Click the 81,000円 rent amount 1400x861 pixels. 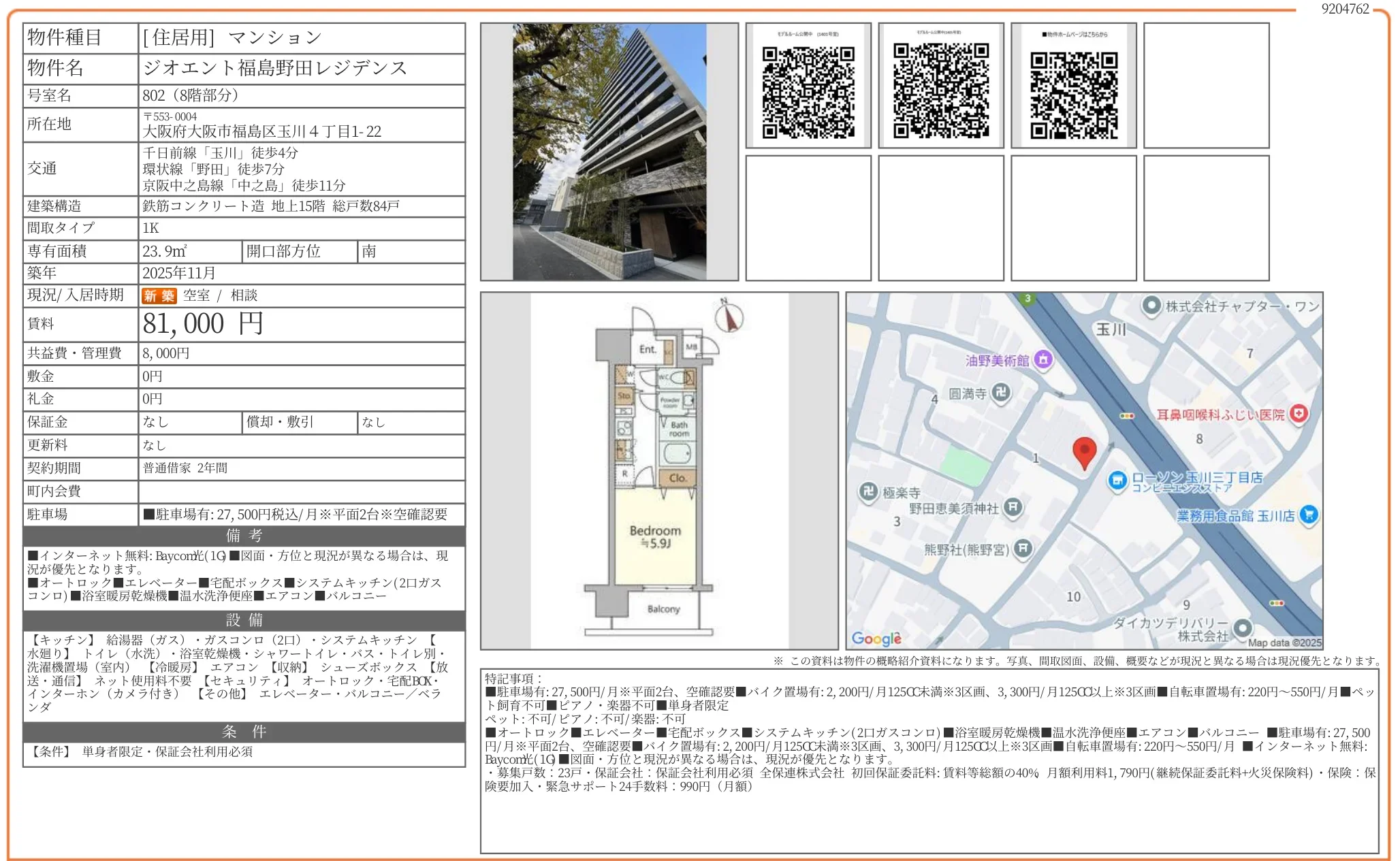point(202,324)
